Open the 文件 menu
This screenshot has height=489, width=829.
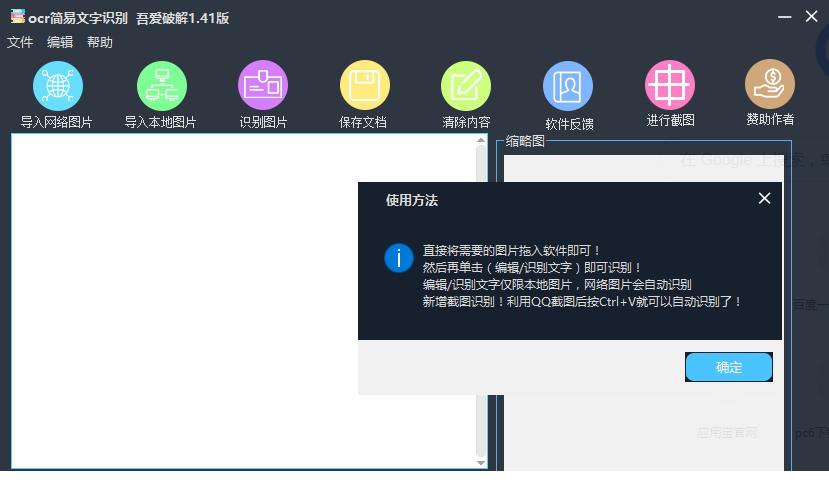(20, 42)
